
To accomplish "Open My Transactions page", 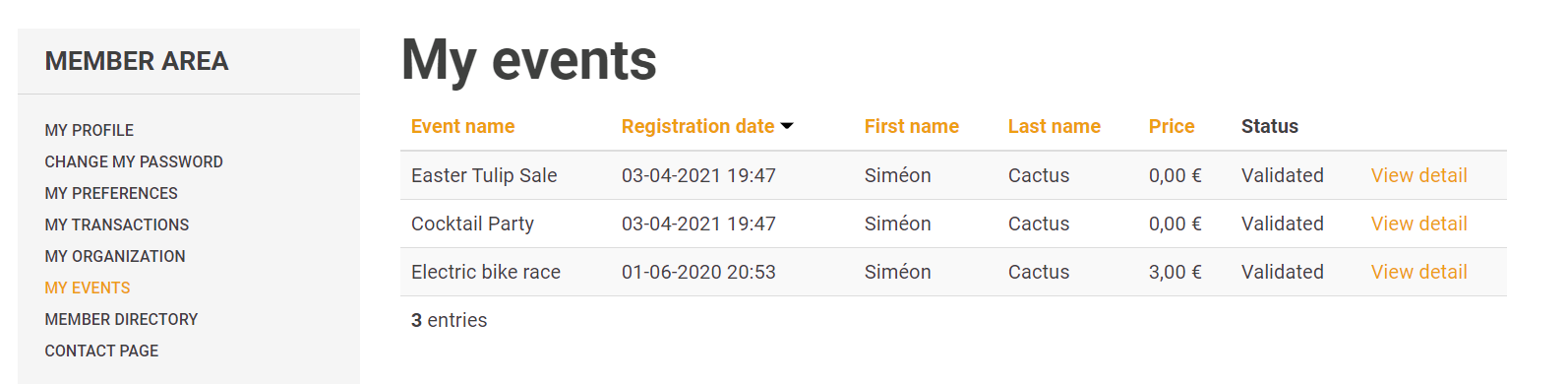I will coord(117,224).
